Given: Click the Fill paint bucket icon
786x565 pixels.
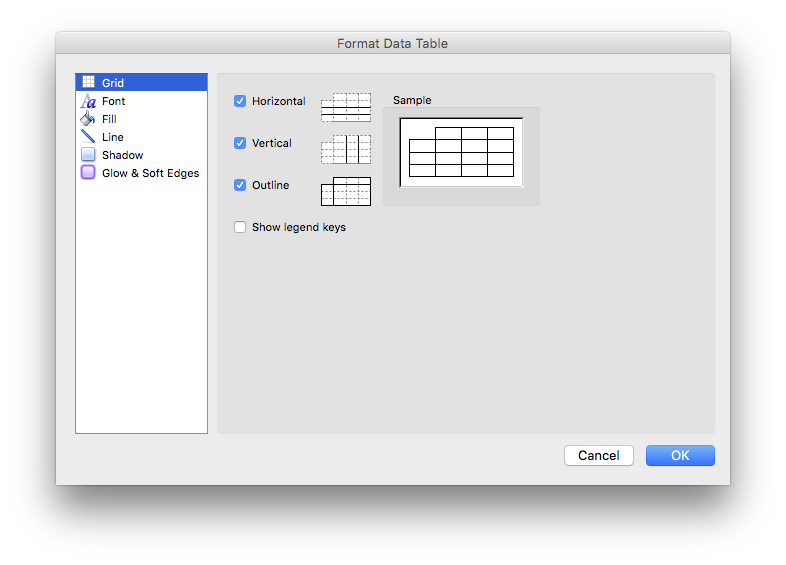Looking at the screenshot, I should click(88, 119).
